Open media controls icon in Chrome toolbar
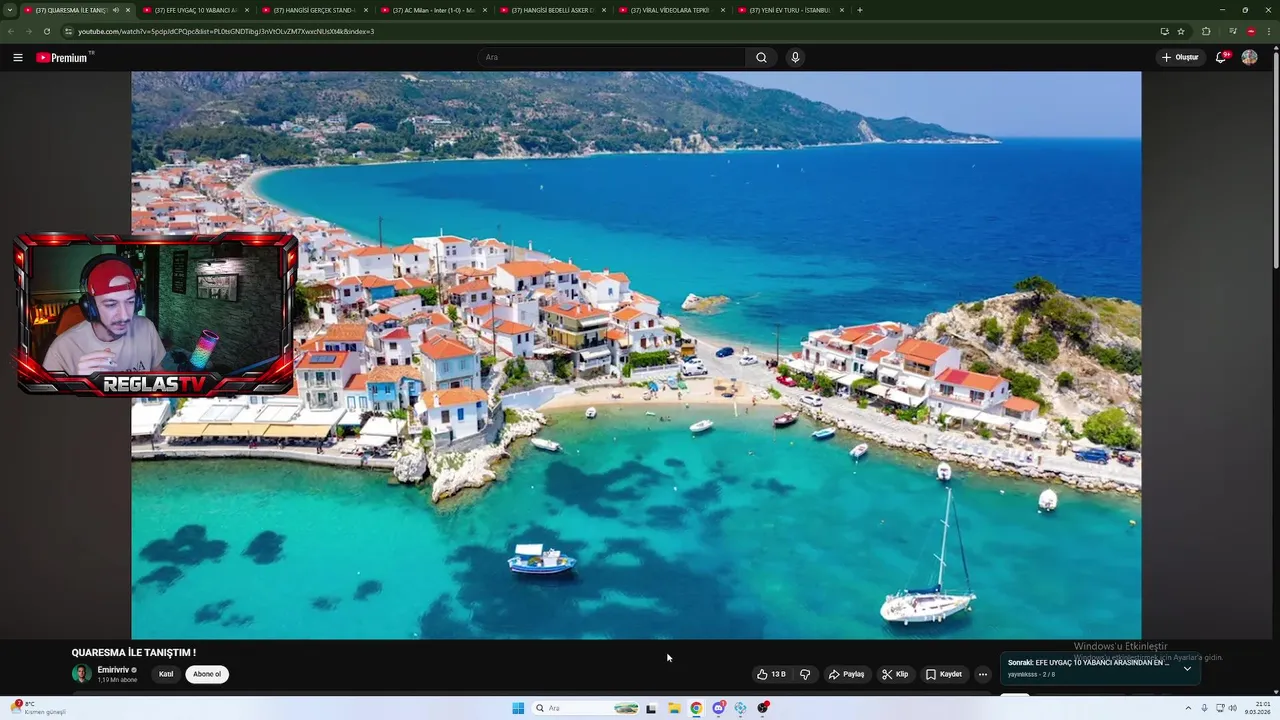1280x720 pixels. pos(1232,31)
